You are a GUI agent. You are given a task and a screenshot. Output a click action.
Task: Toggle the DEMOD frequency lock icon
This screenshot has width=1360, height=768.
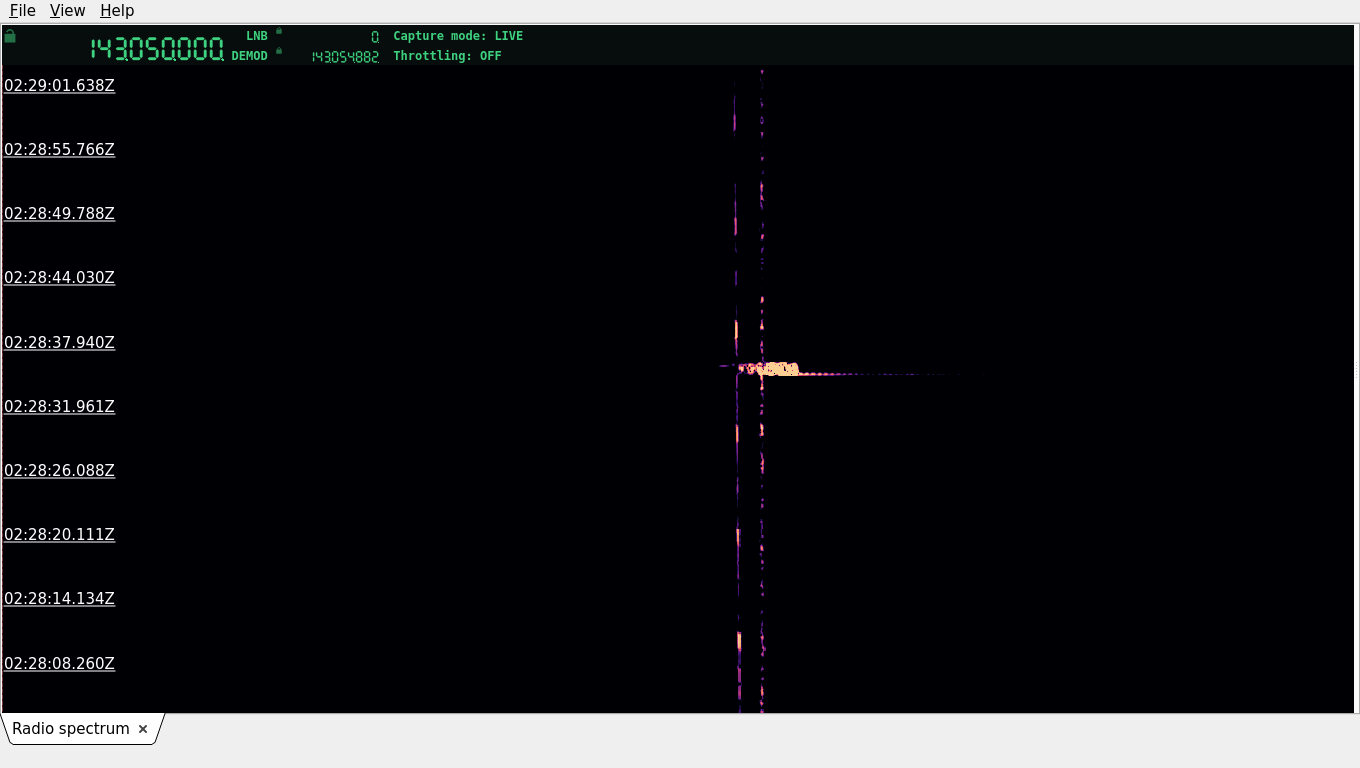[279, 51]
